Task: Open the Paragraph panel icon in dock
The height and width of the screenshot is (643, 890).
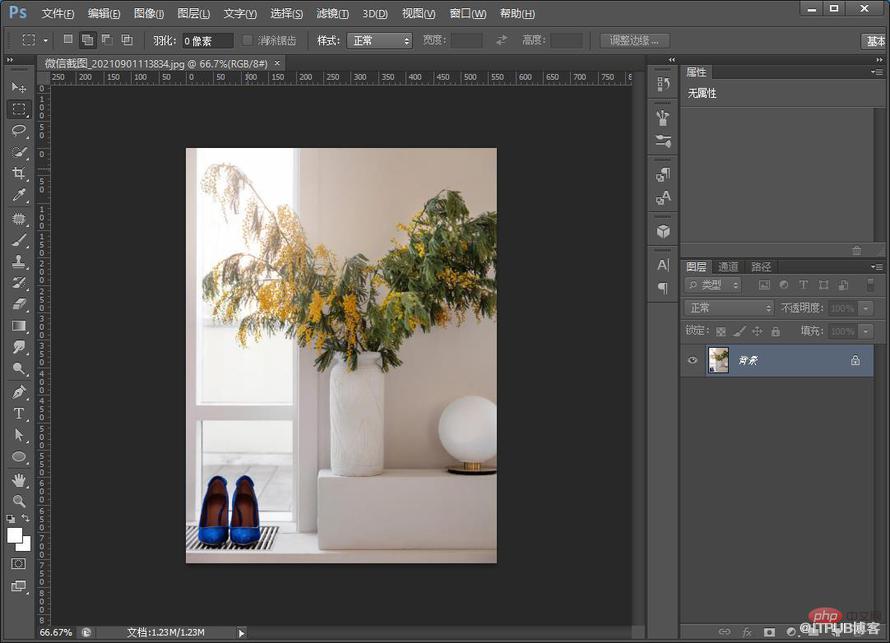Action: click(662, 288)
